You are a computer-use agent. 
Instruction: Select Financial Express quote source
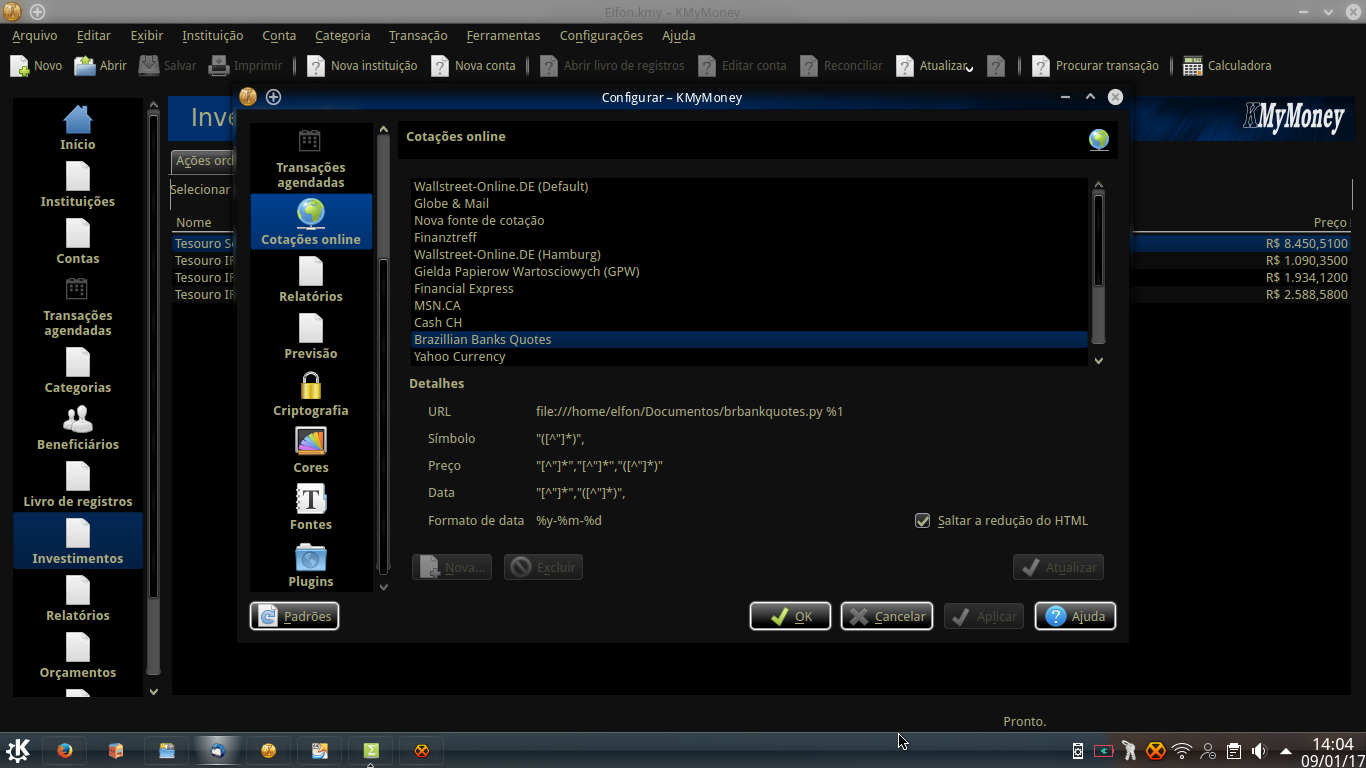[x=749, y=289]
